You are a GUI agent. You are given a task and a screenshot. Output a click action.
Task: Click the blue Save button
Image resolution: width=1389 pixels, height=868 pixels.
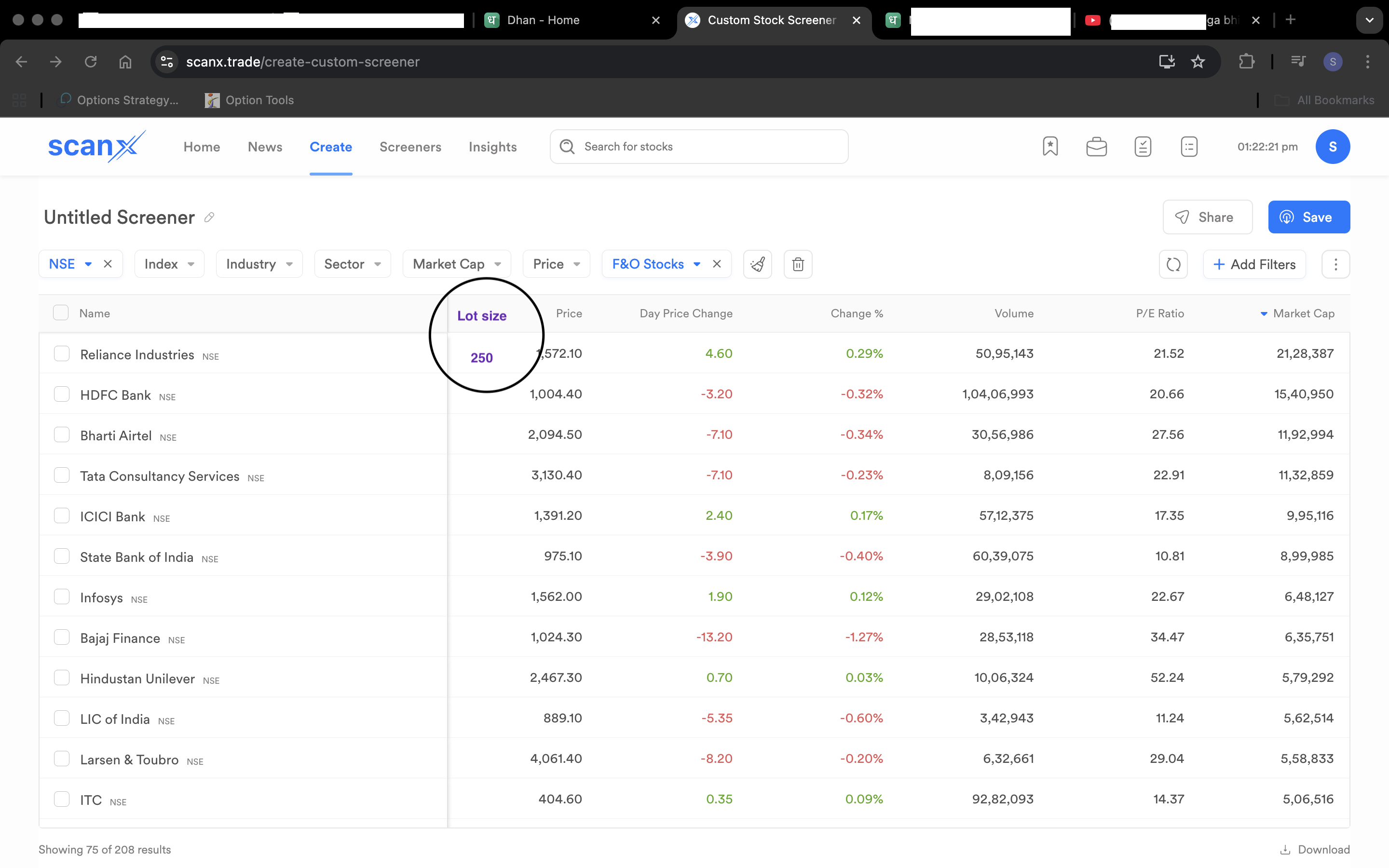click(1308, 217)
